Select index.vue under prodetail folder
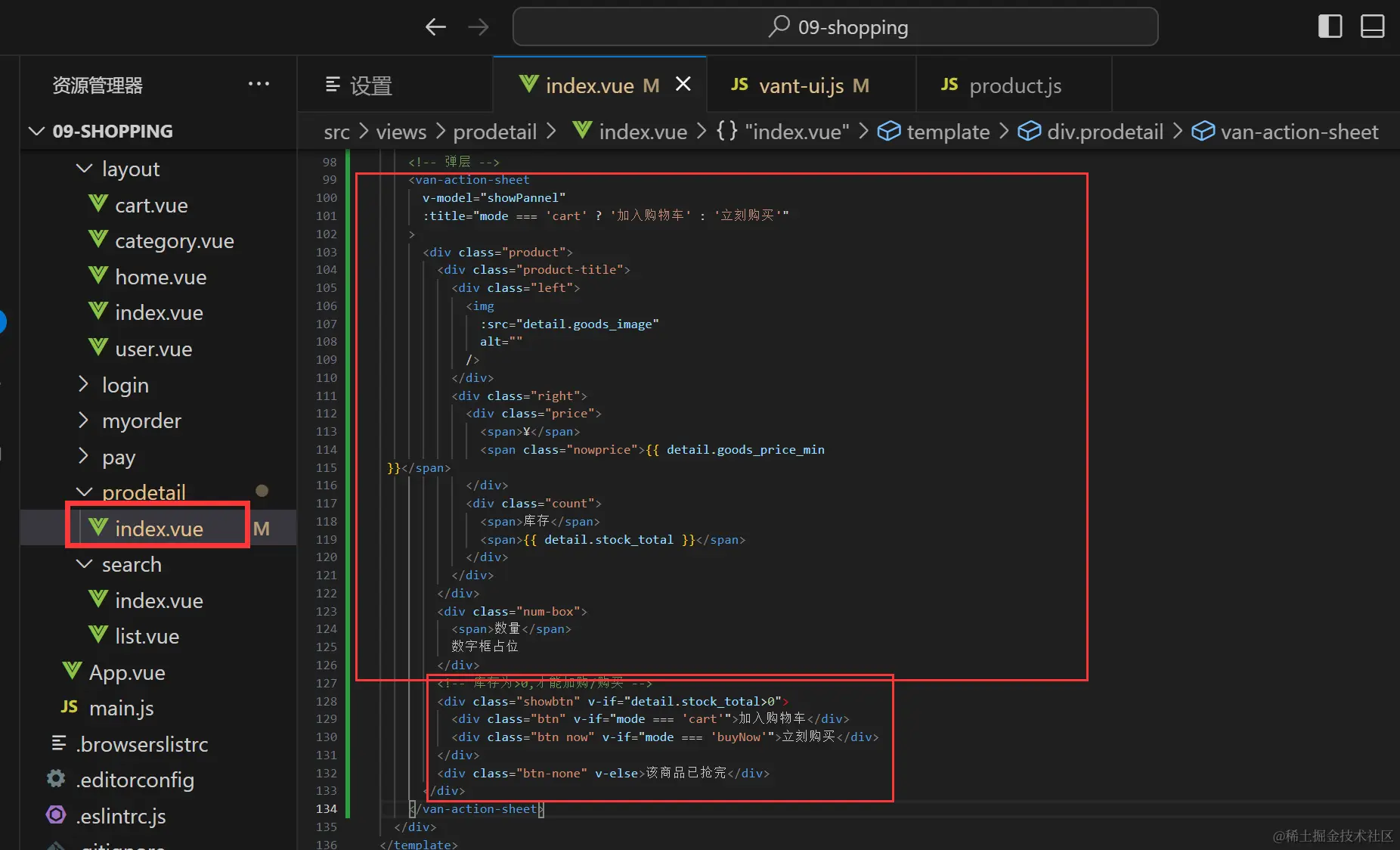This screenshot has height=850, width=1400. (159, 529)
